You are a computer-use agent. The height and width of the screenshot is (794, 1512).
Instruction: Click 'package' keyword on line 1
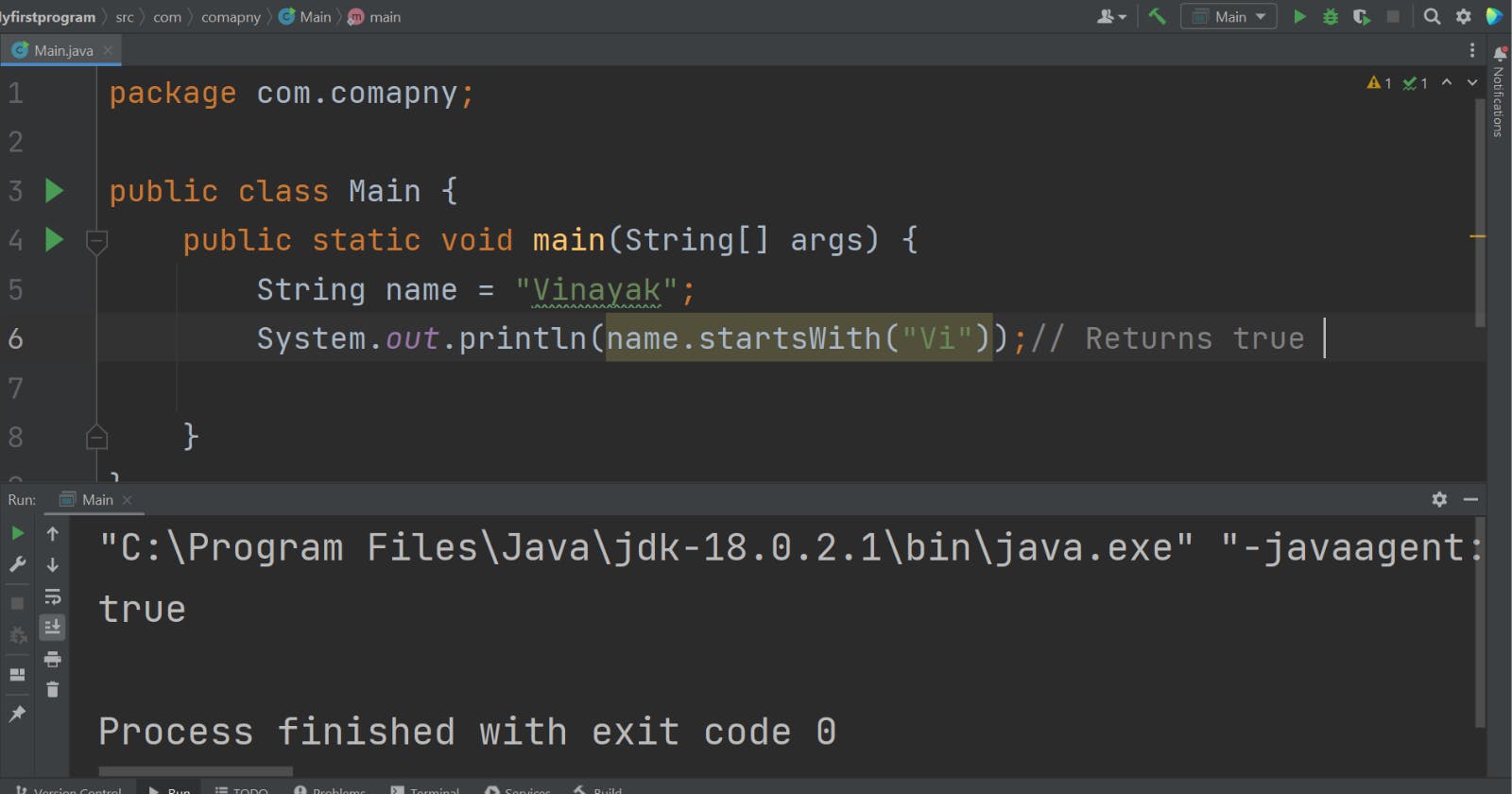173,93
